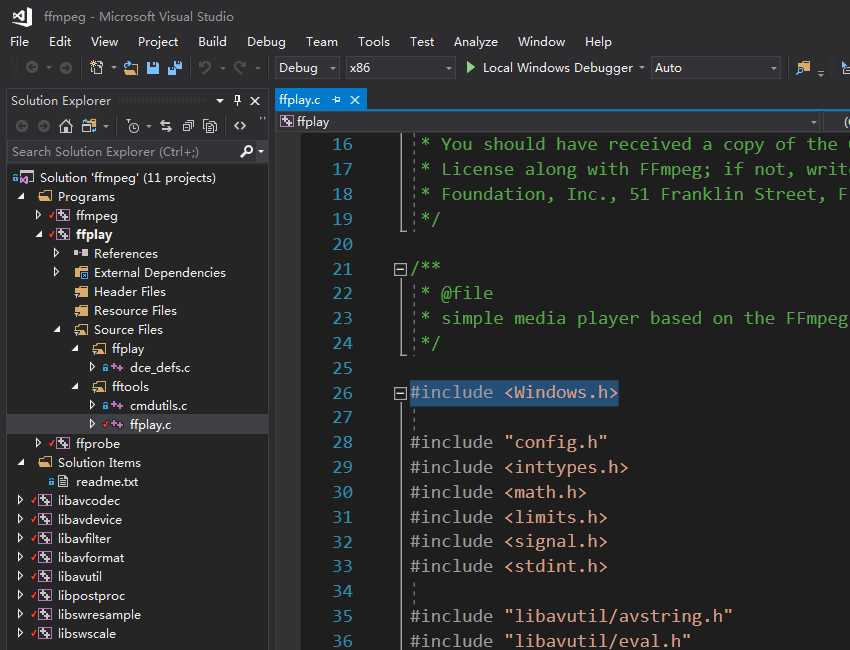The height and width of the screenshot is (650, 850).
Task: Select the libswscale project
Action: 87,633
